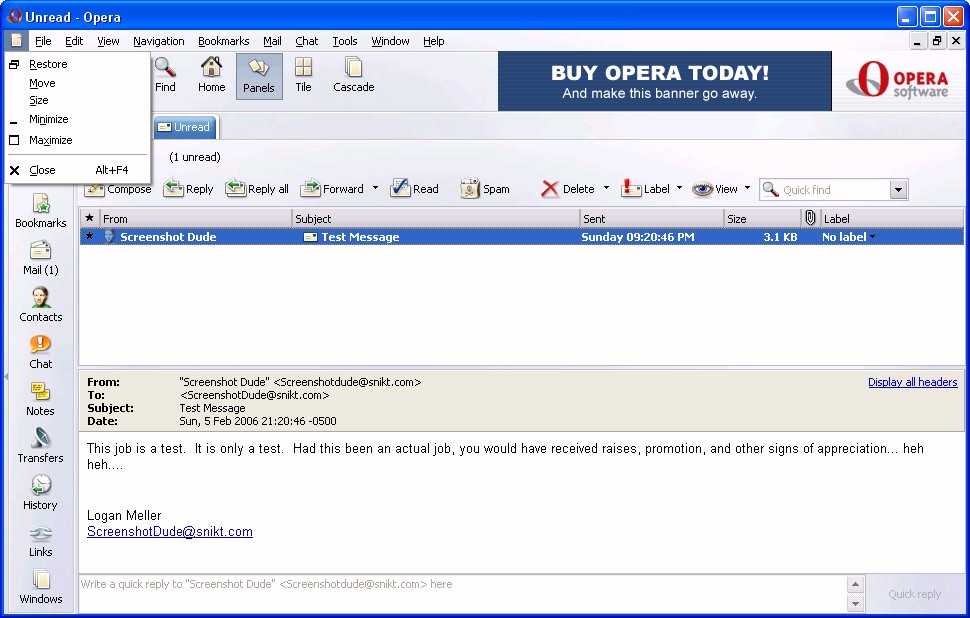Click the Tile windows toolbar icon

point(303,75)
